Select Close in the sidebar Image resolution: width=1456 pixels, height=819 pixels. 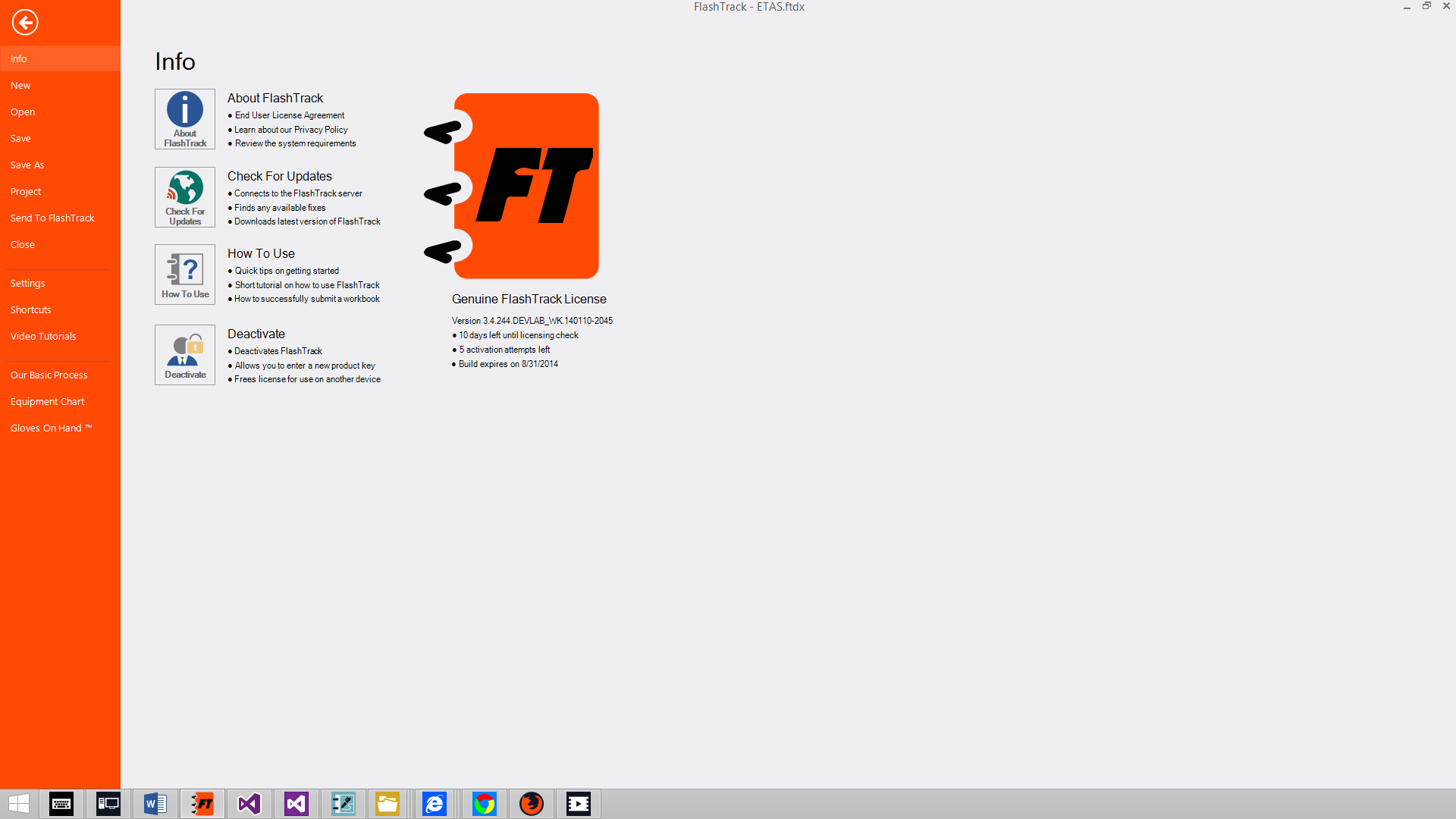[x=60, y=244]
